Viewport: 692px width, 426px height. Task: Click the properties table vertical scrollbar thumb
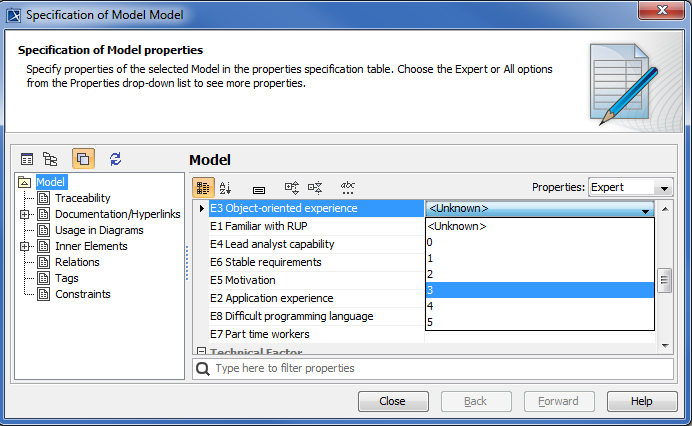click(x=664, y=280)
